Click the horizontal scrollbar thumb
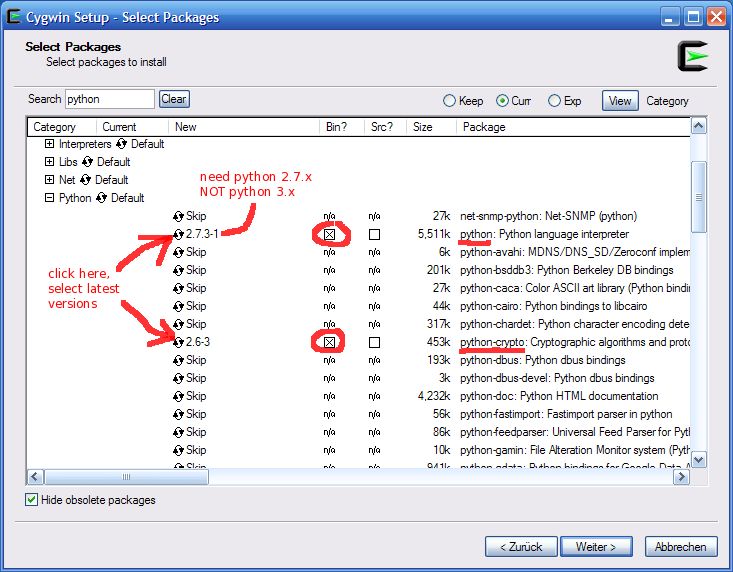Image resolution: width=733 pixels, height=572 pixels. tap(126, 477)
